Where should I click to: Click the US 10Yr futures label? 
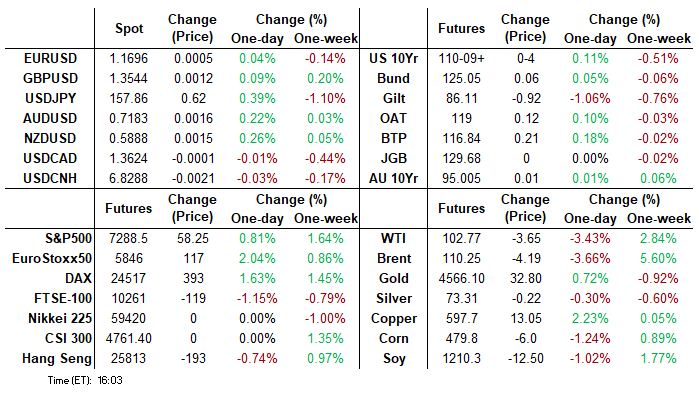[x=394, y=58]
